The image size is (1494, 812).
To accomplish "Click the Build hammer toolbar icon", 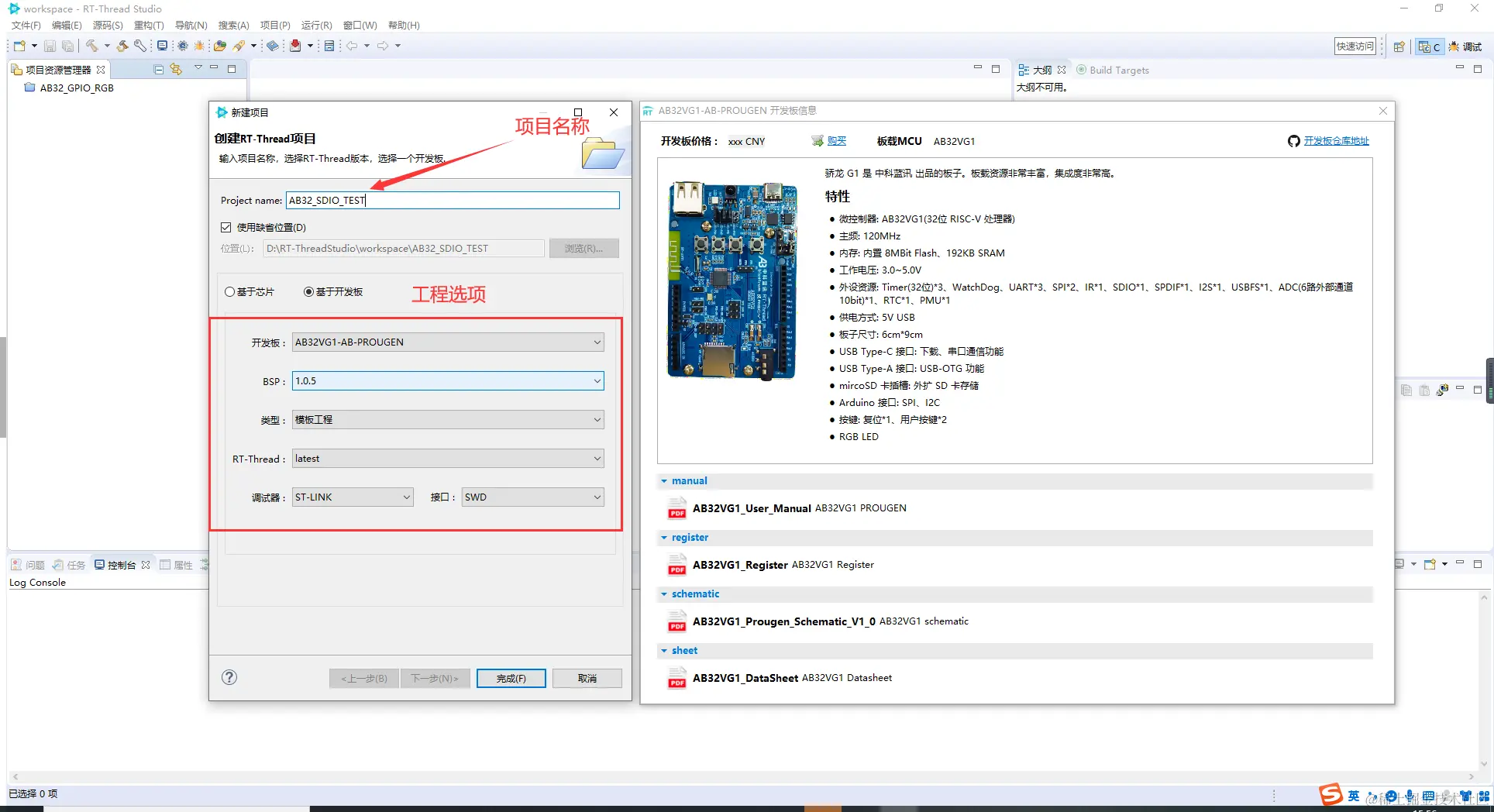I will (x=91, y=46).
